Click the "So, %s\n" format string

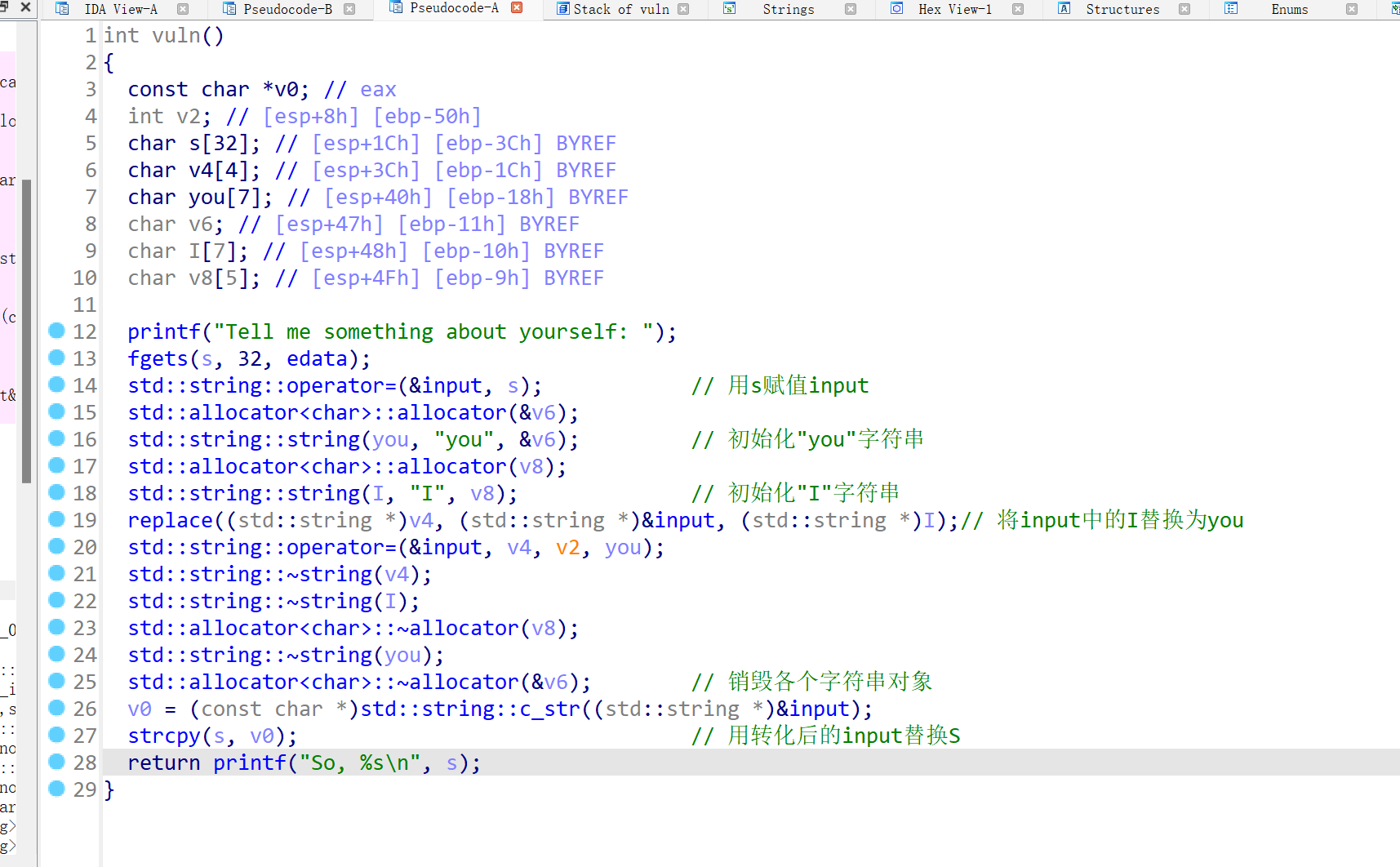[360, 763]
